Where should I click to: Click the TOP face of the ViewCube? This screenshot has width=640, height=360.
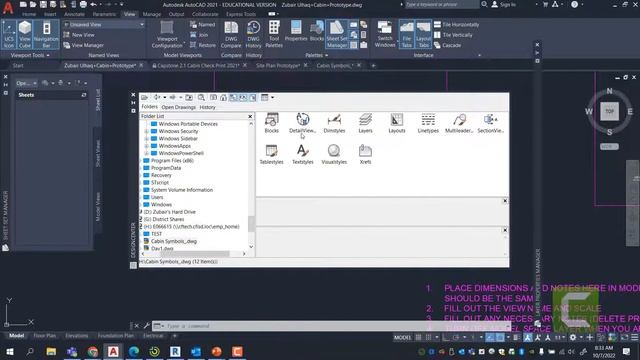tap(609, 111)
